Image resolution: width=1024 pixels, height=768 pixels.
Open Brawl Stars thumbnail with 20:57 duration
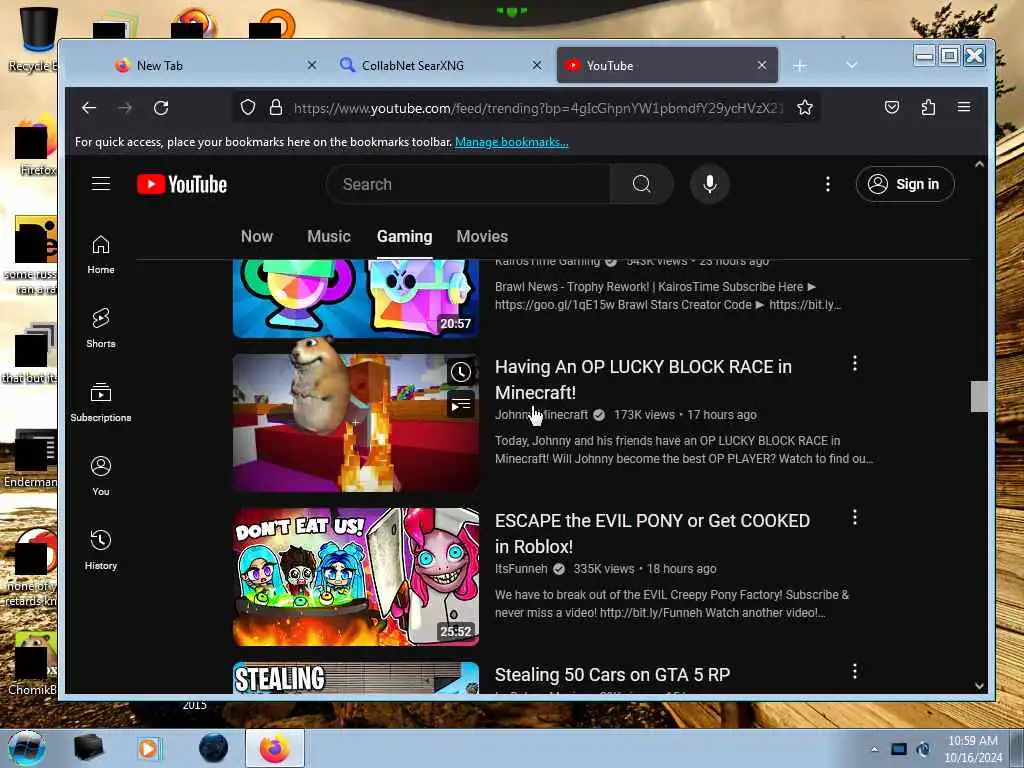point(356,298)
